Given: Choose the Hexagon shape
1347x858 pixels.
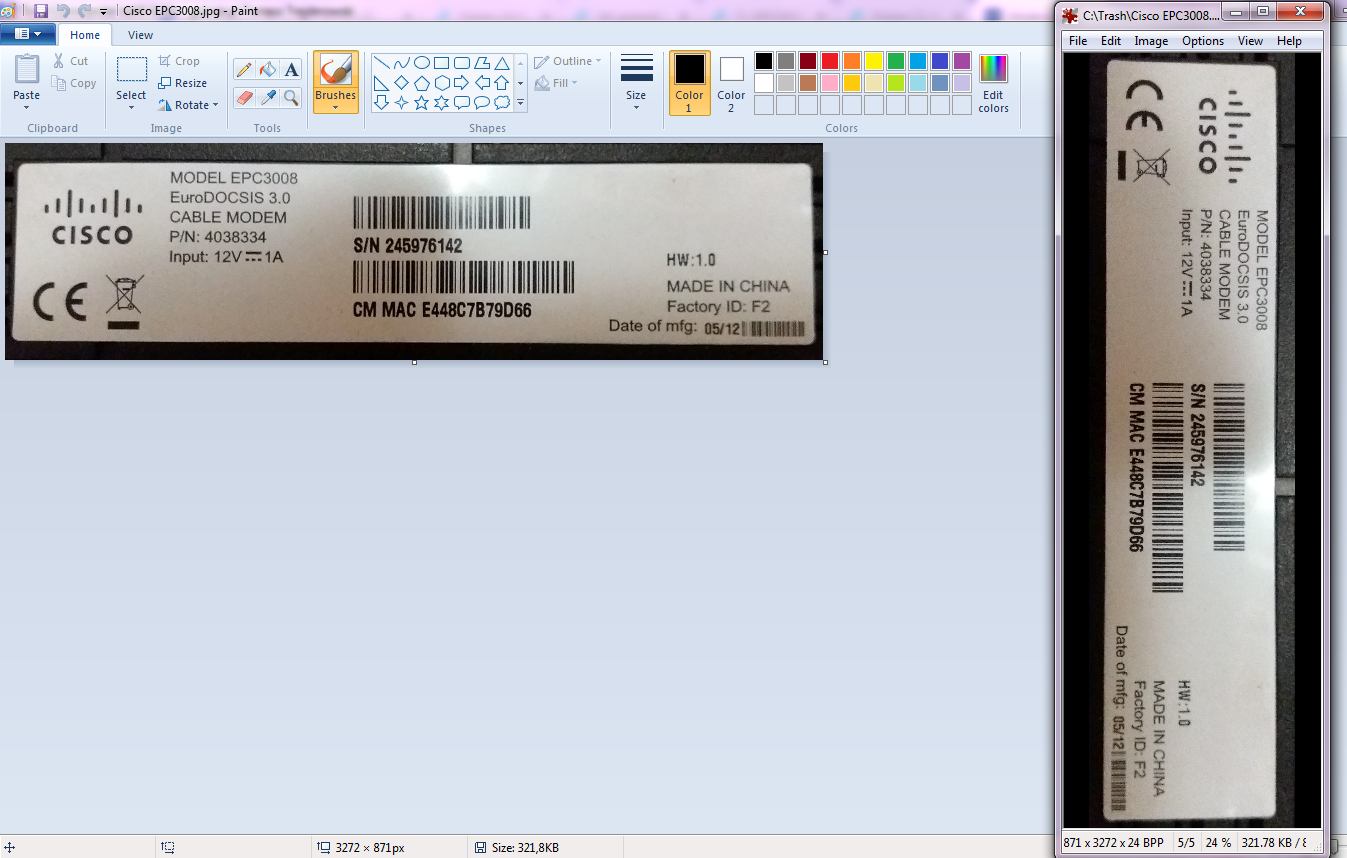Looking at the screenshot, I should (441, 82).
